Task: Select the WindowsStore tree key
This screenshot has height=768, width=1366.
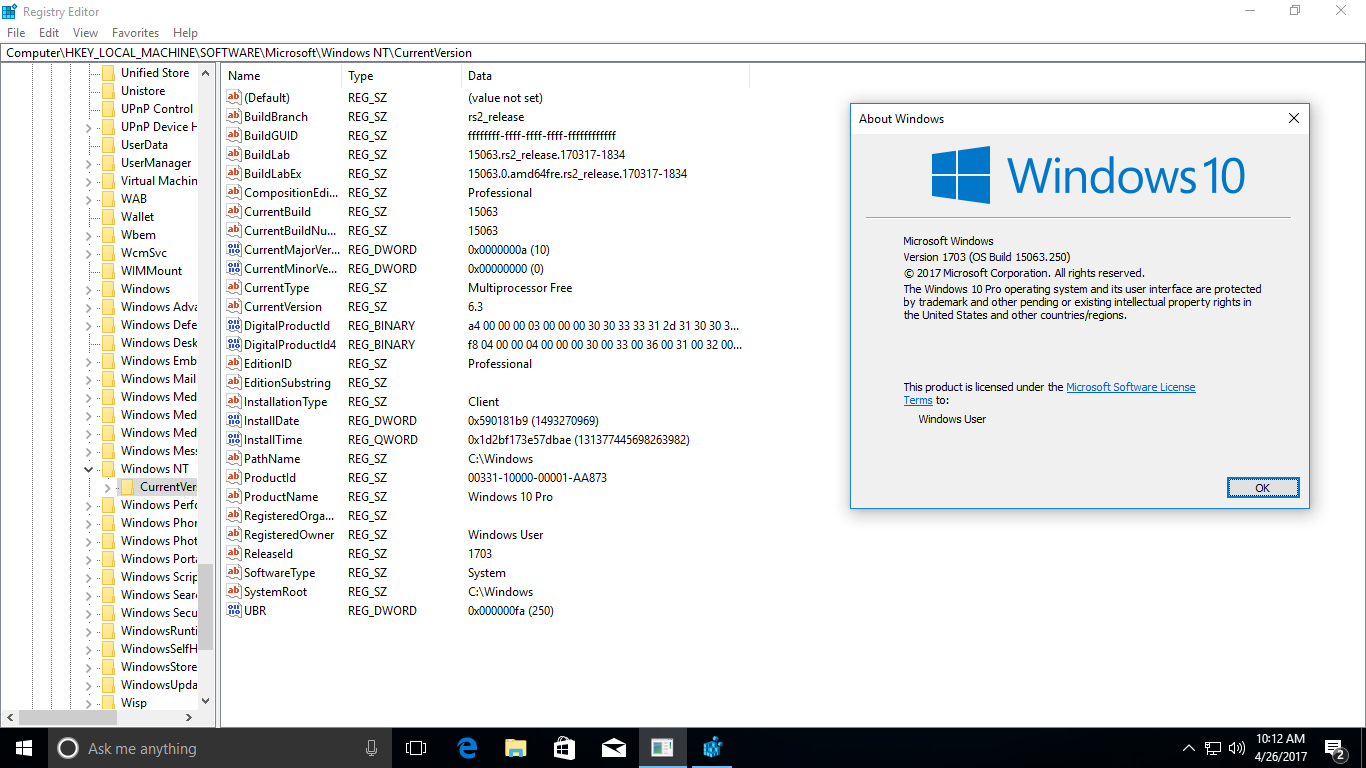Action: (x=158, y=667)
